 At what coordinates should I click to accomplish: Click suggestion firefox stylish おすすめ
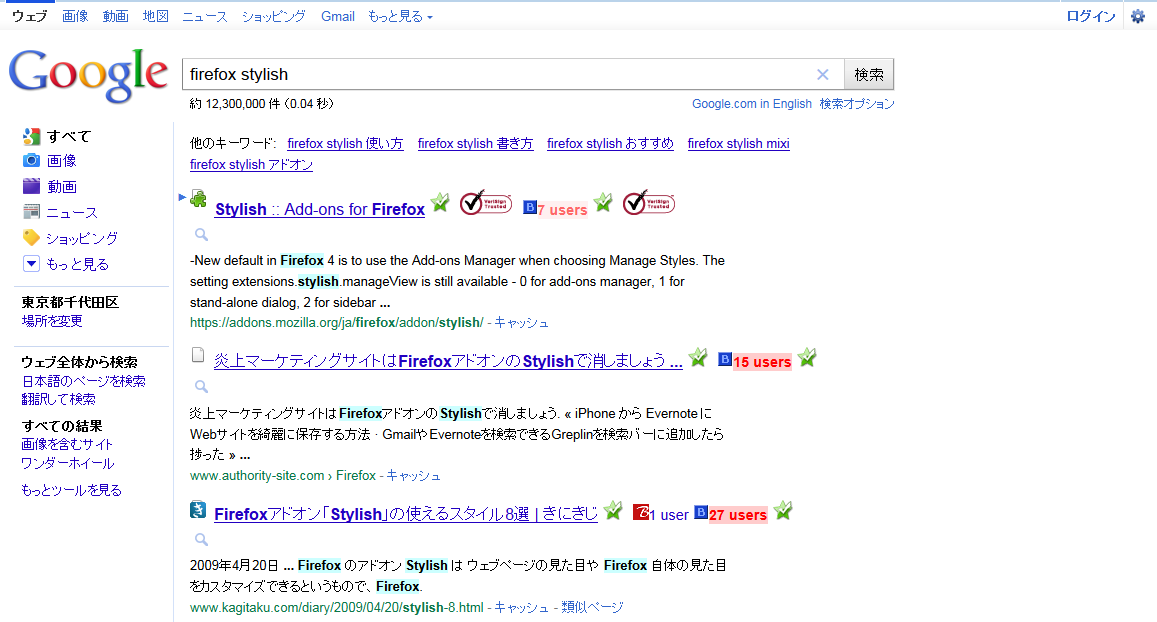click(610, 144)
